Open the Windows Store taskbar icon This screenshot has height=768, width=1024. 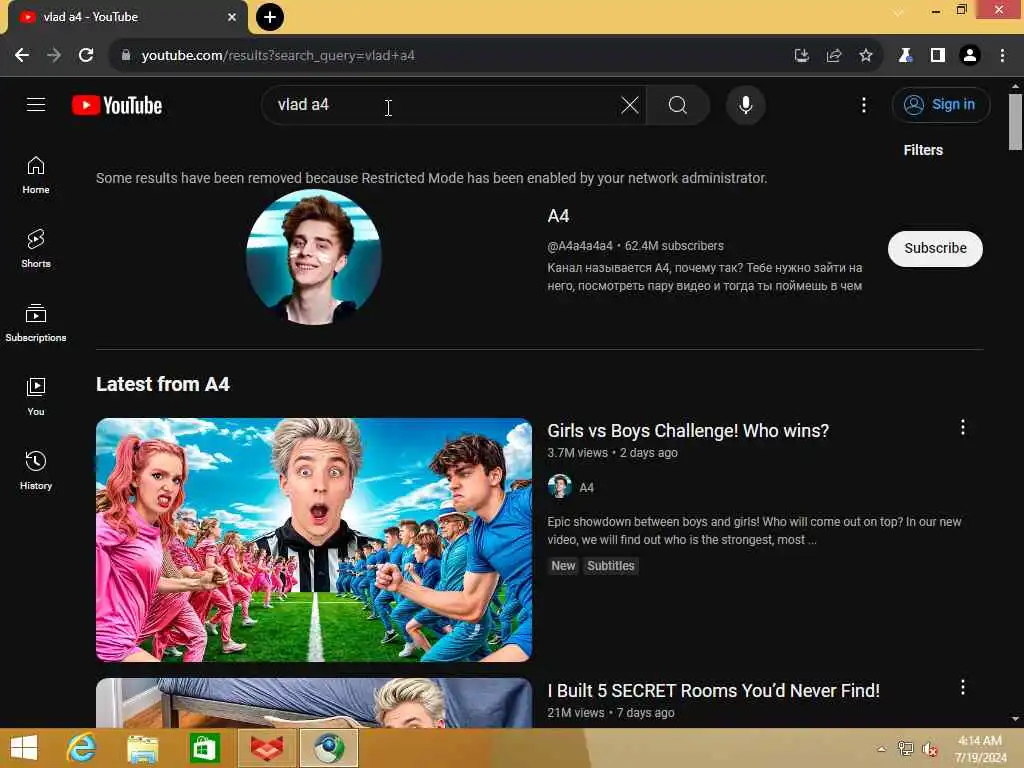tap(204, 748)
